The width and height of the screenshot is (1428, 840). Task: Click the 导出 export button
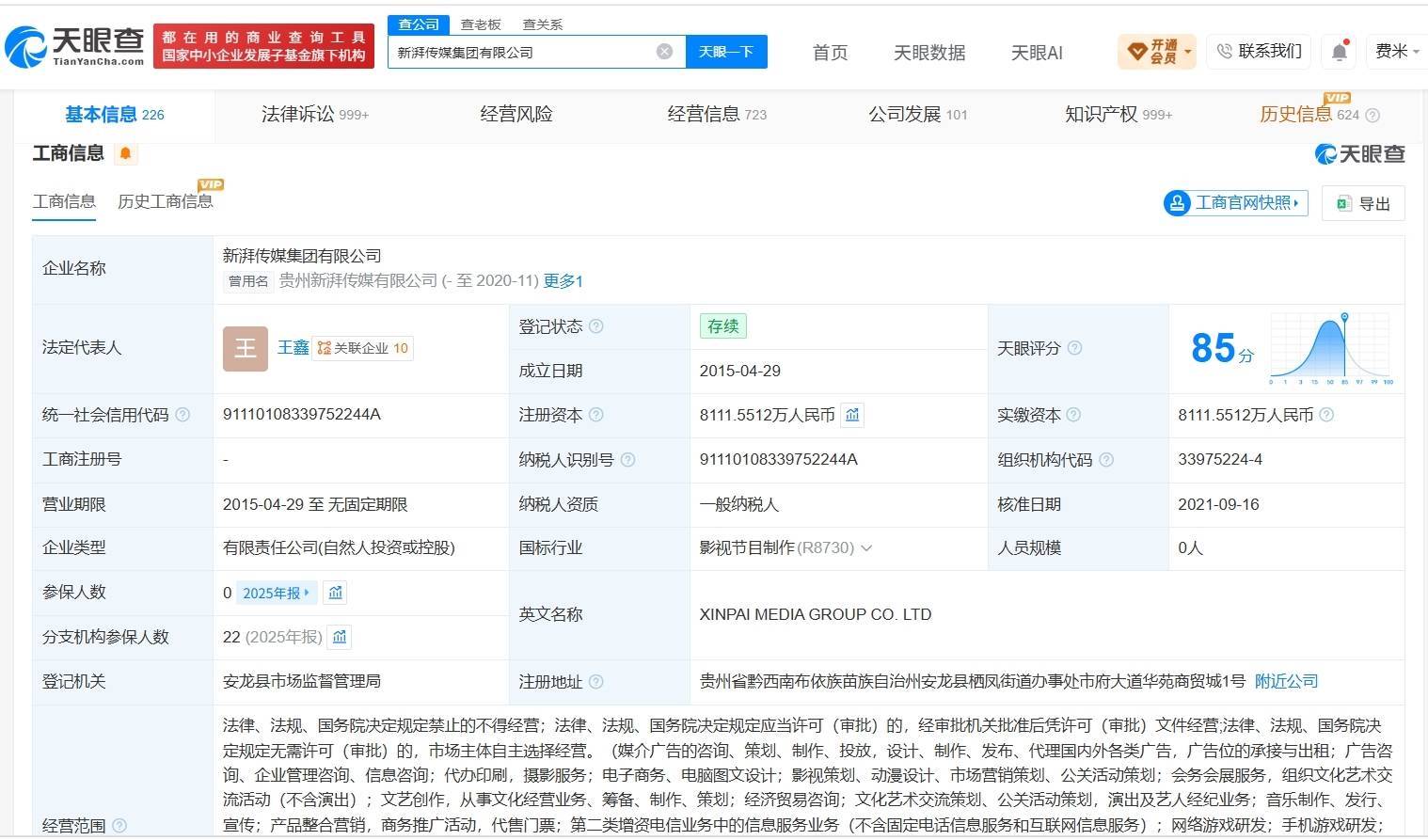point(1363,203)
